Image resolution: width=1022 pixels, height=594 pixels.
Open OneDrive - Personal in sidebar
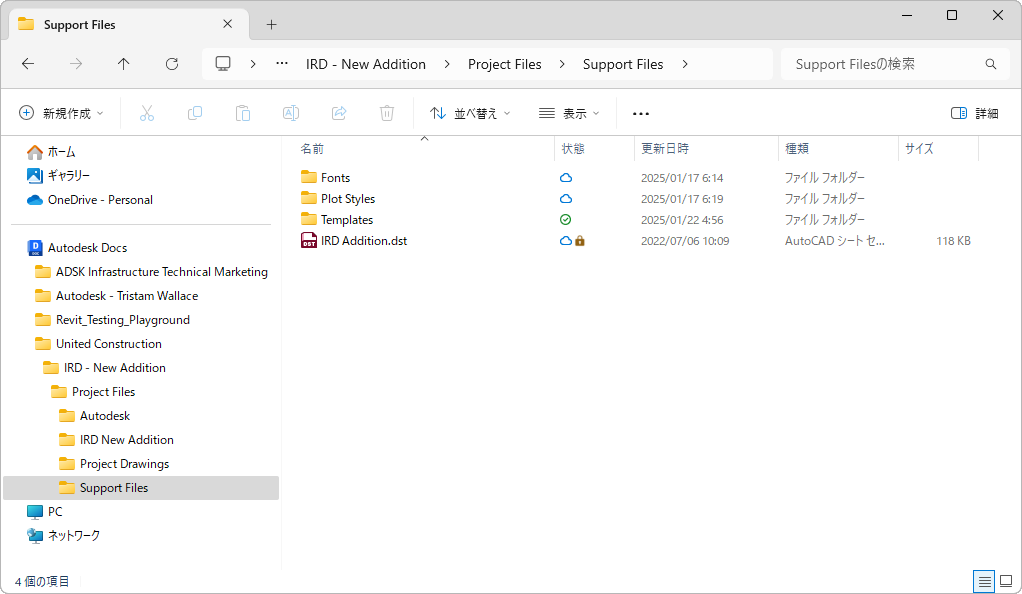pyautogui.click(x=89, y=200)
